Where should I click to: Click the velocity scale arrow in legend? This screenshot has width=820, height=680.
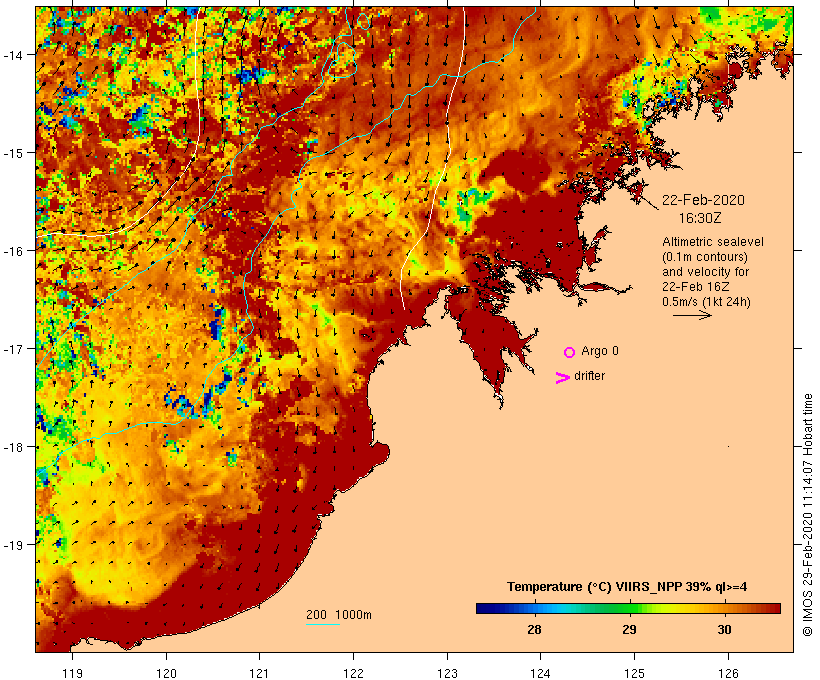pyautogui.click(x=692, y=315)
